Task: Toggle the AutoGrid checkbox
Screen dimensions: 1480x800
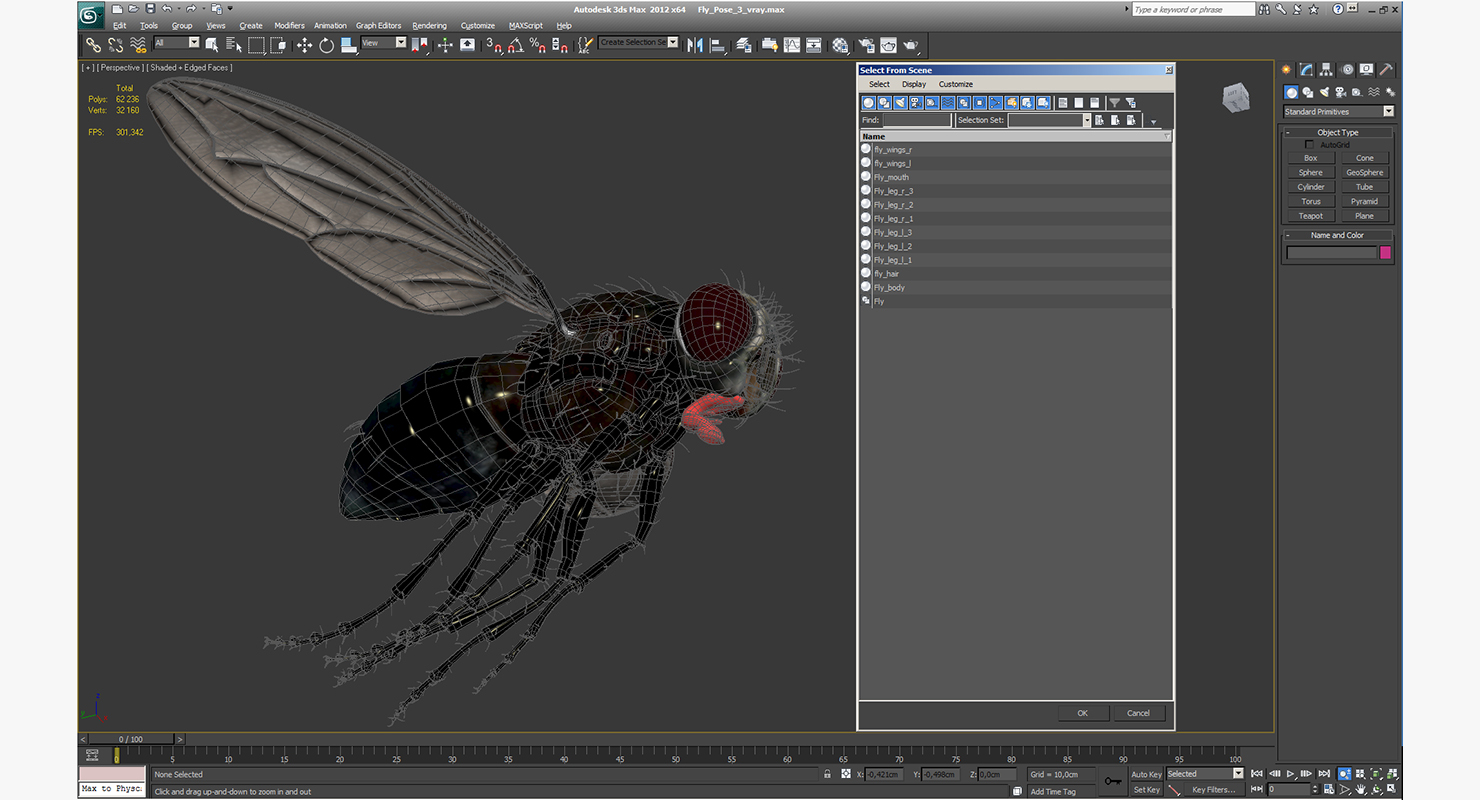Action: click(x=1310, y=145)
